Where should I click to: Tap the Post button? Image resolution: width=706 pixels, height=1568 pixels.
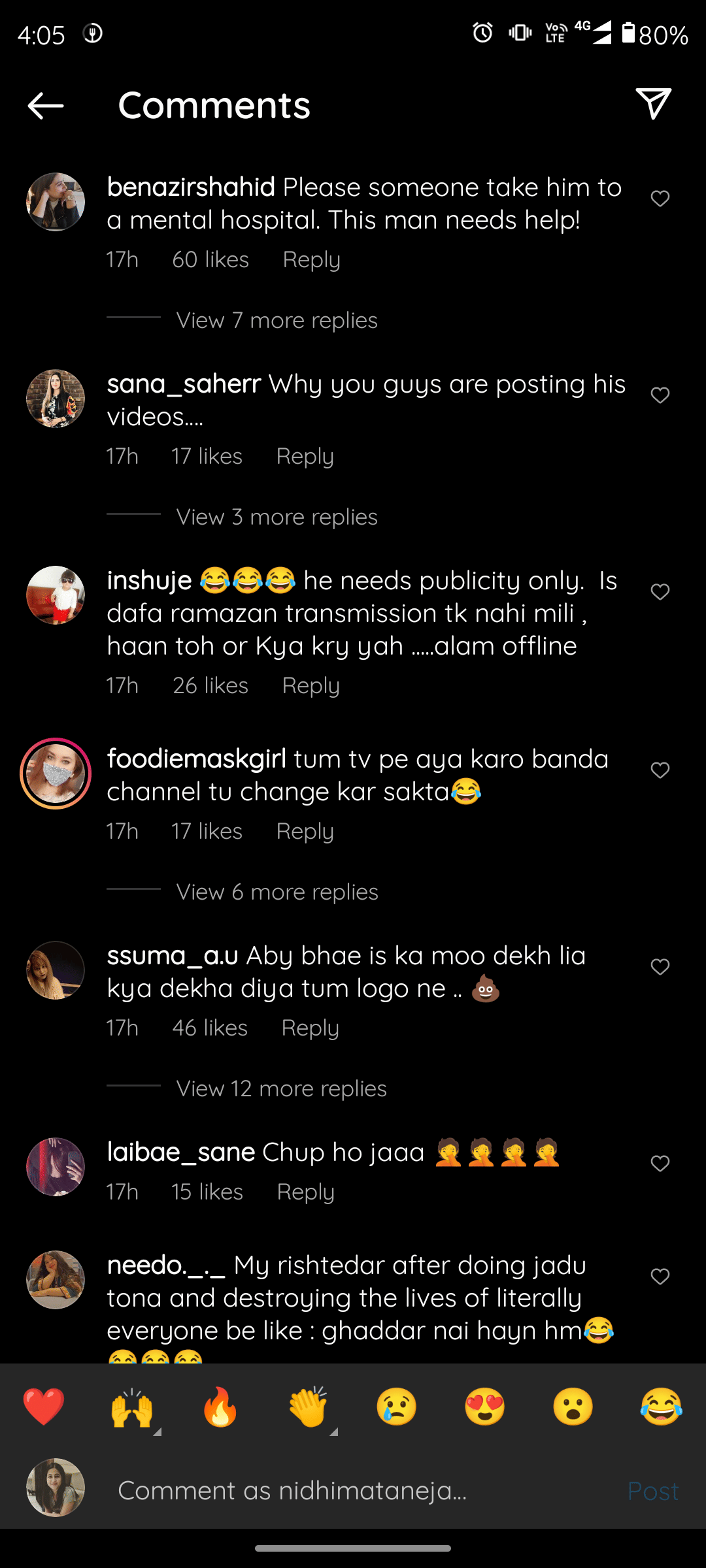pyautogui.click(x=652, y=1491)
